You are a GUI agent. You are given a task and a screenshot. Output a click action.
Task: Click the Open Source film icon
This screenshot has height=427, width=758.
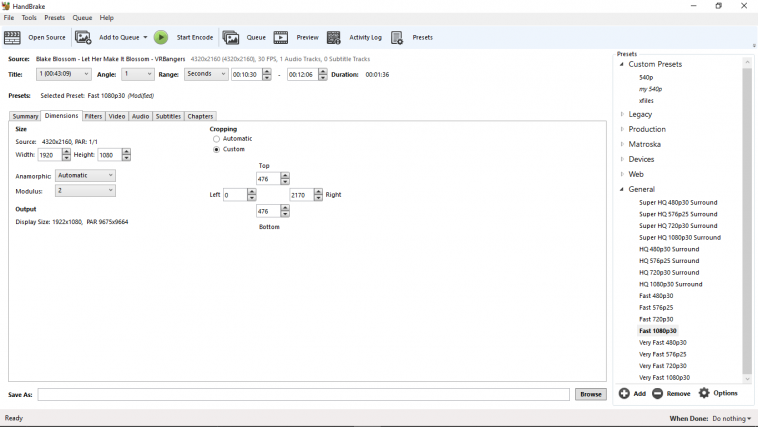coord(12,38)
